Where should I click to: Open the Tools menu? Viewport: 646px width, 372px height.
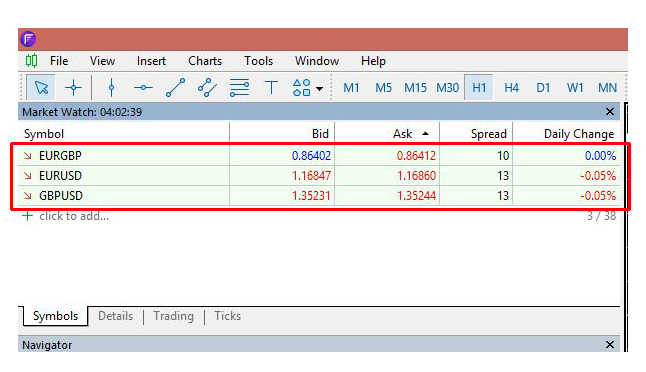[x=258, y=61]
